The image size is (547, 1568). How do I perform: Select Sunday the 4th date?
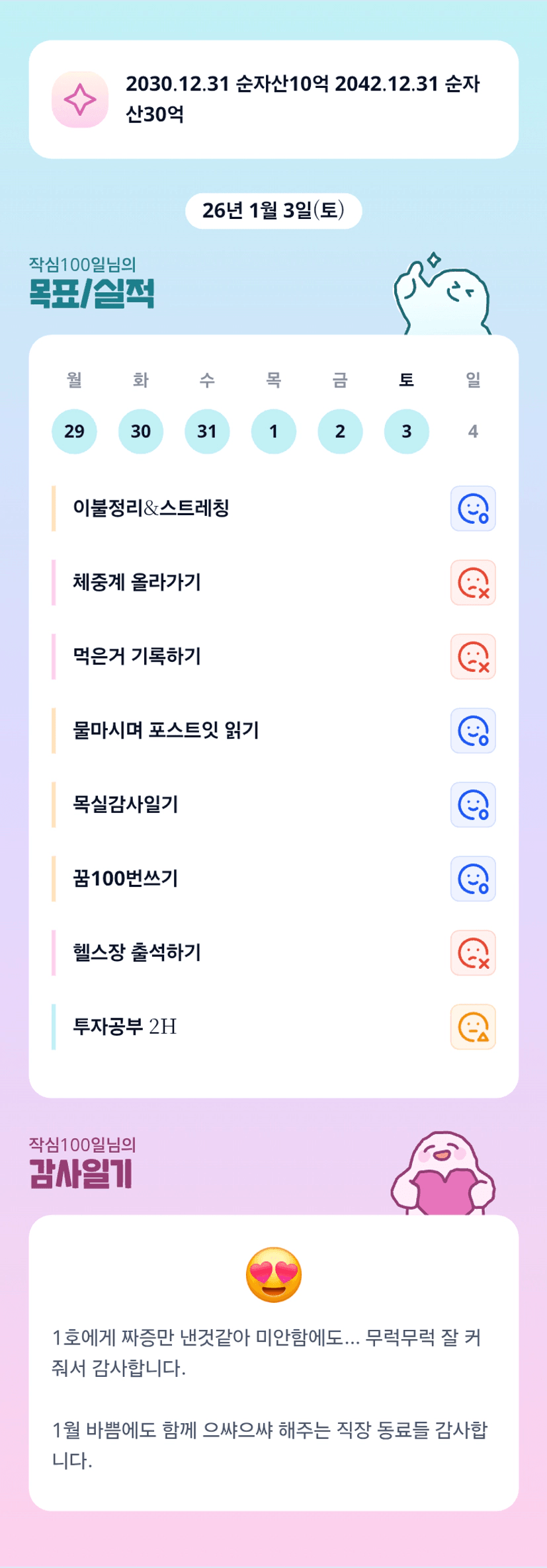[x=473, y=431]
